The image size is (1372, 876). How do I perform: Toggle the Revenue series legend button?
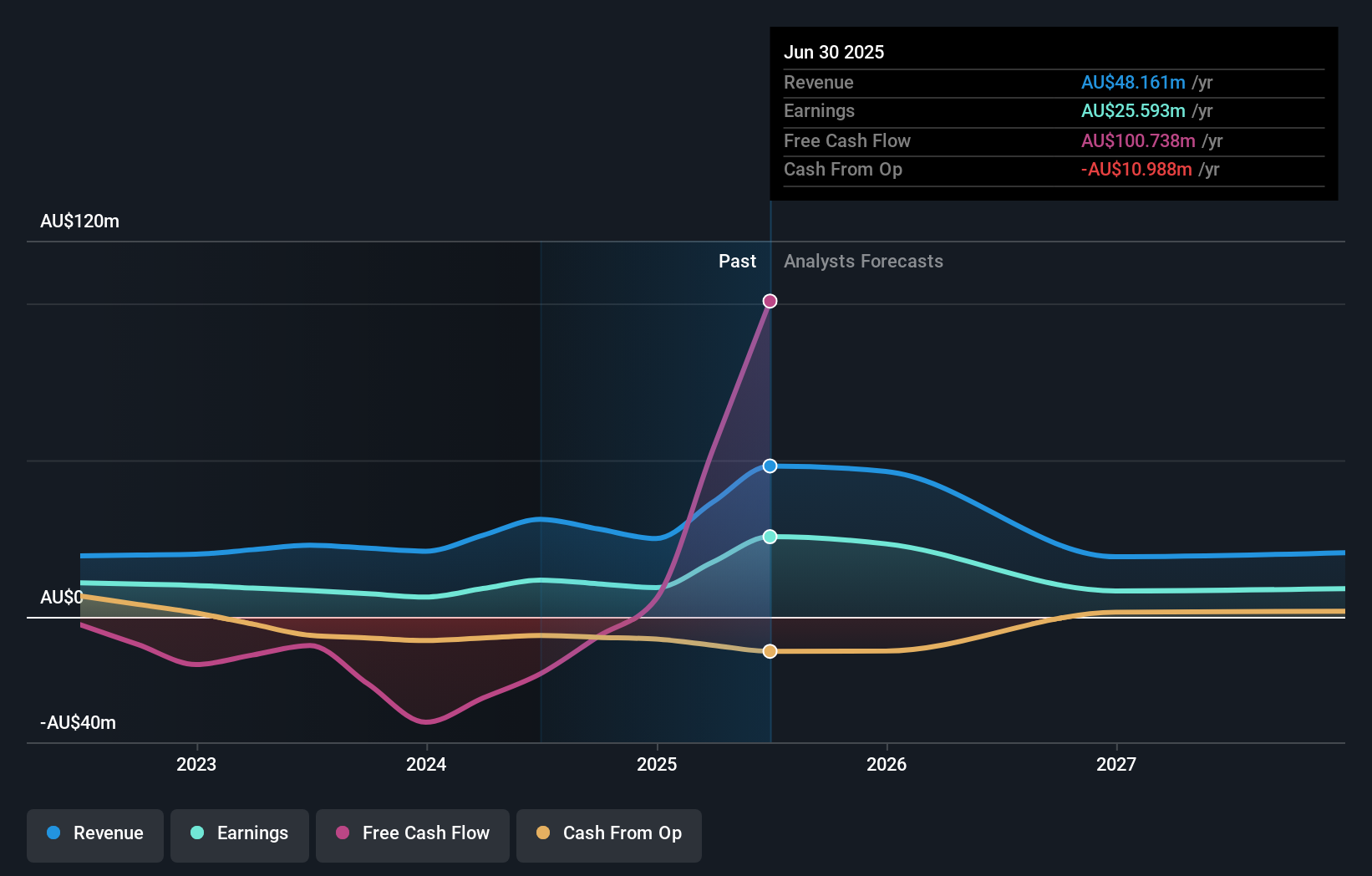click(x=95, y=834)
